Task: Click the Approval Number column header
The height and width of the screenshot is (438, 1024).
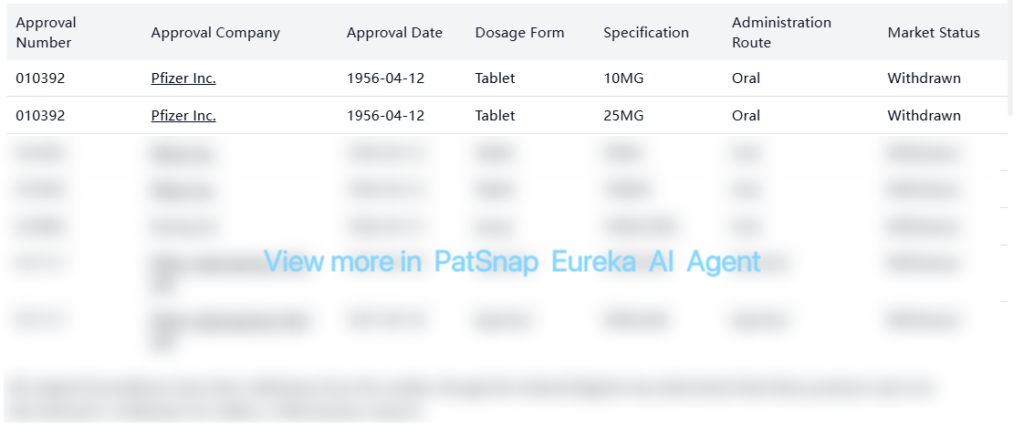Action: 46,32
